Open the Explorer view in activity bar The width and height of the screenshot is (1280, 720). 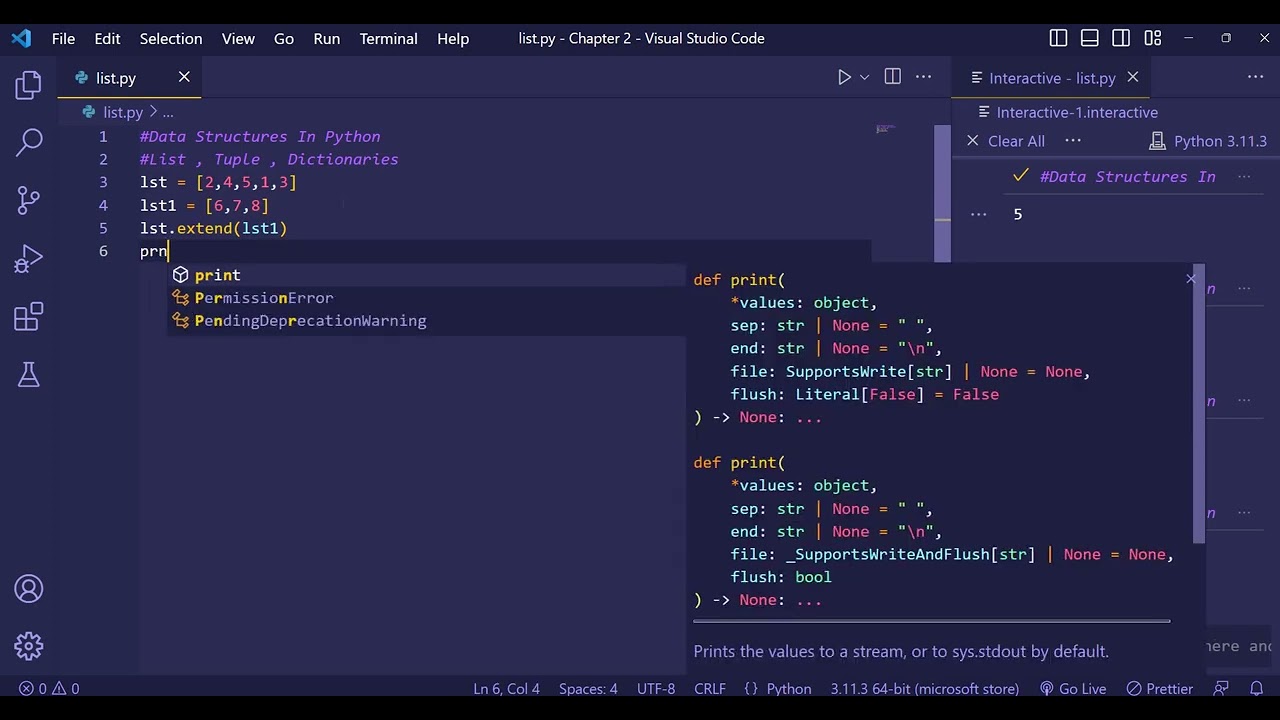[x=29, y=85]
